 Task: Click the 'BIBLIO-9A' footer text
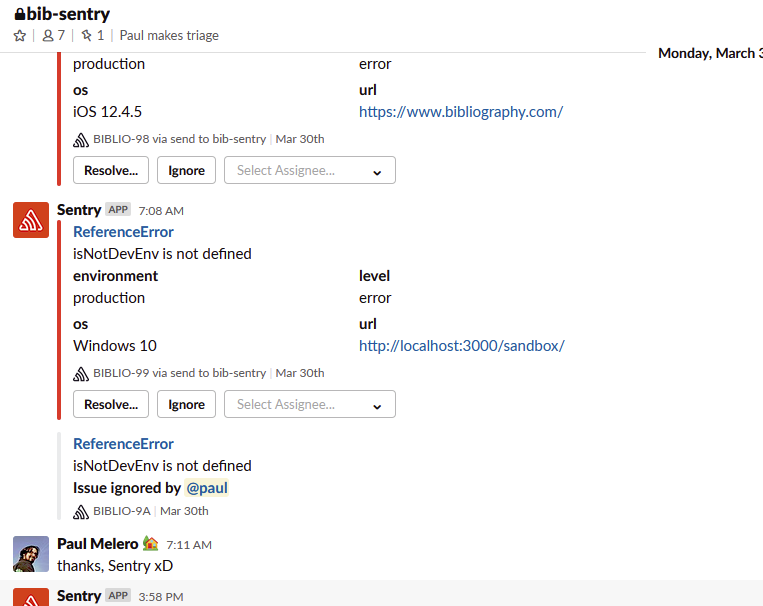[122, 511]
